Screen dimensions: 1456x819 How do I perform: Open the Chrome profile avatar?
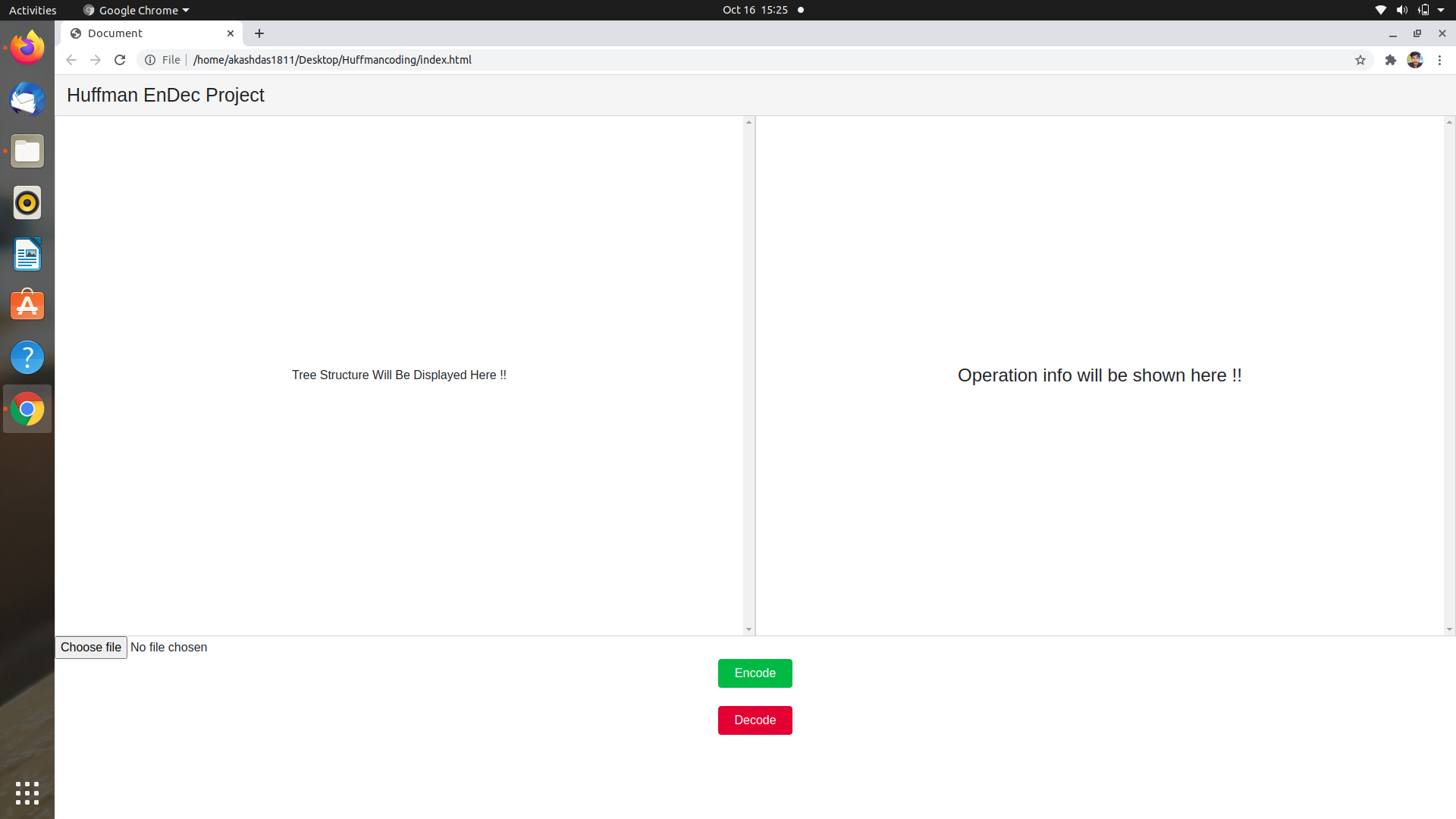tap(1415, 60)
